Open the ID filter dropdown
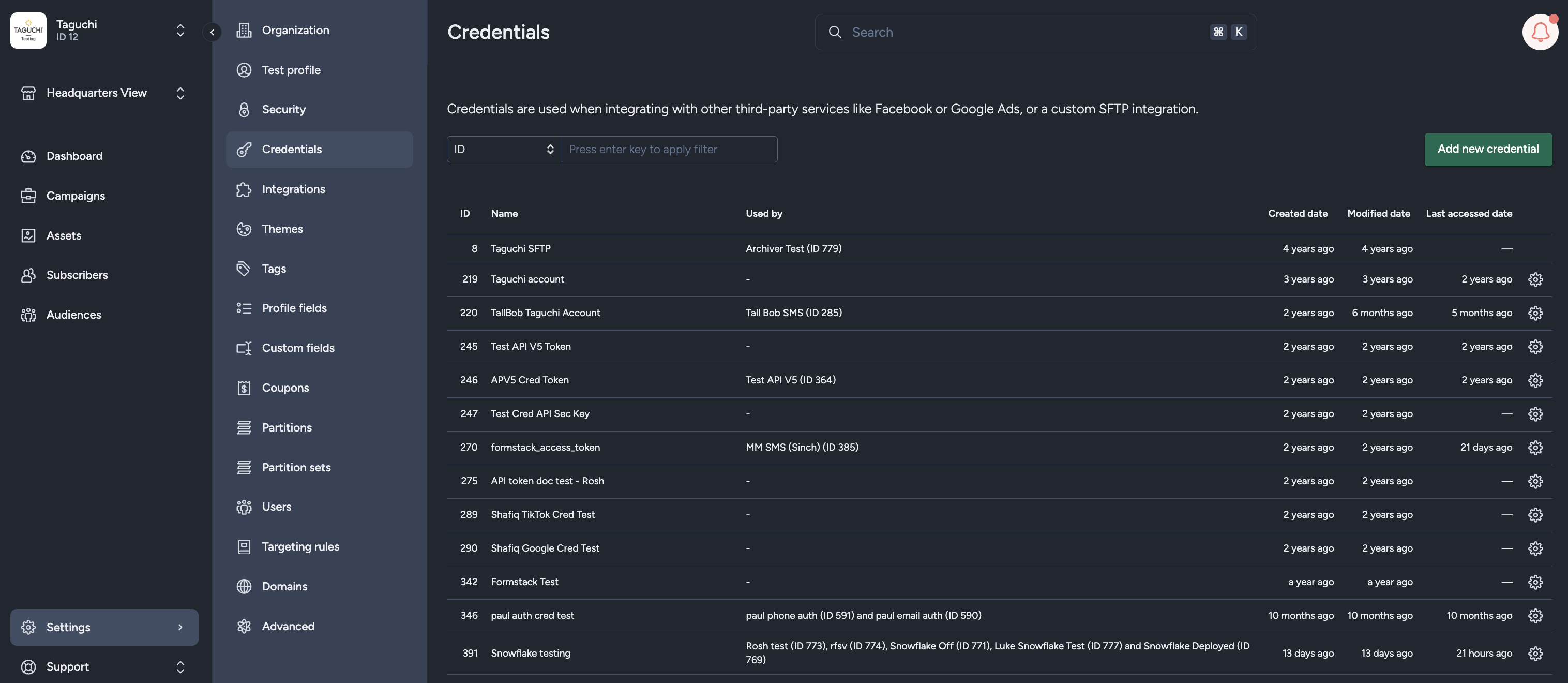This screenshot has height=683, width=1568. pyautogui.click(x=503, y=149)
